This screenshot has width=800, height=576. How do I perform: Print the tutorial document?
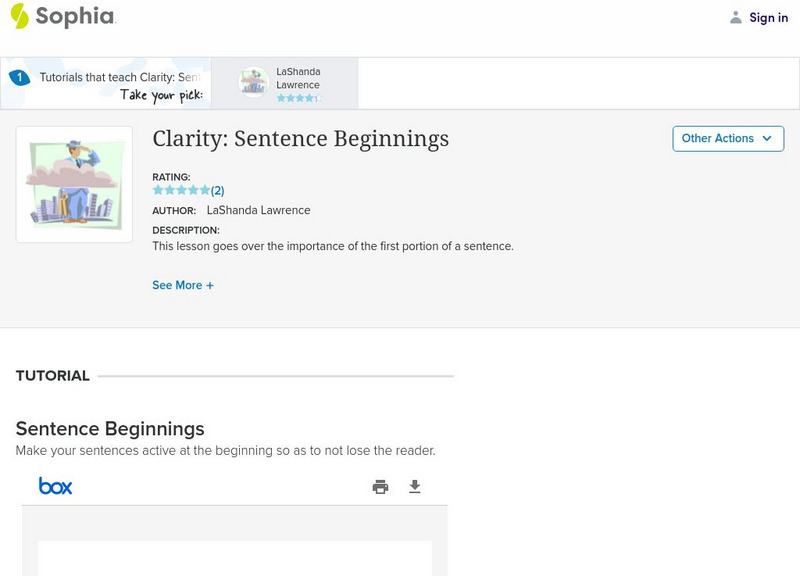coord(380,487)
